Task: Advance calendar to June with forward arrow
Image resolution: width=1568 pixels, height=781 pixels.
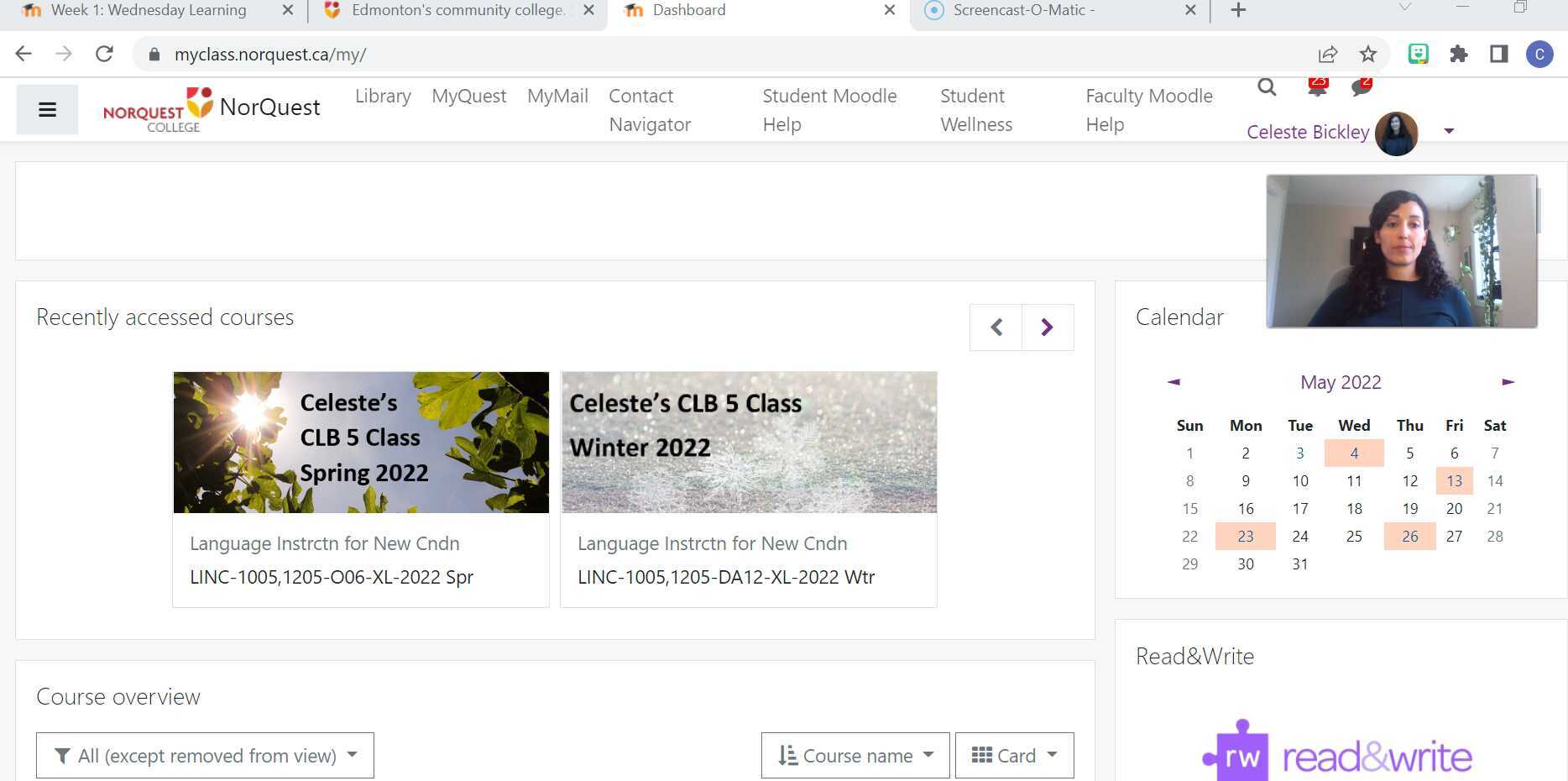Action: (x=1508, y=382)
